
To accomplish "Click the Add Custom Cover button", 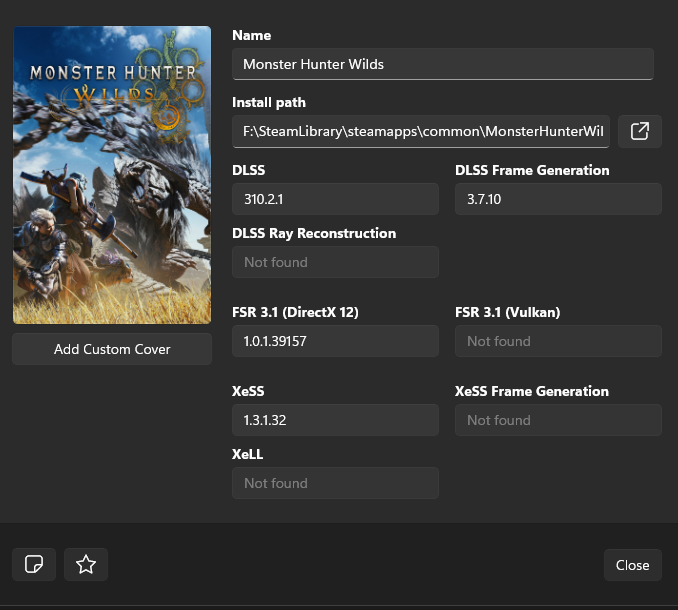I will [x=112, y=349].
